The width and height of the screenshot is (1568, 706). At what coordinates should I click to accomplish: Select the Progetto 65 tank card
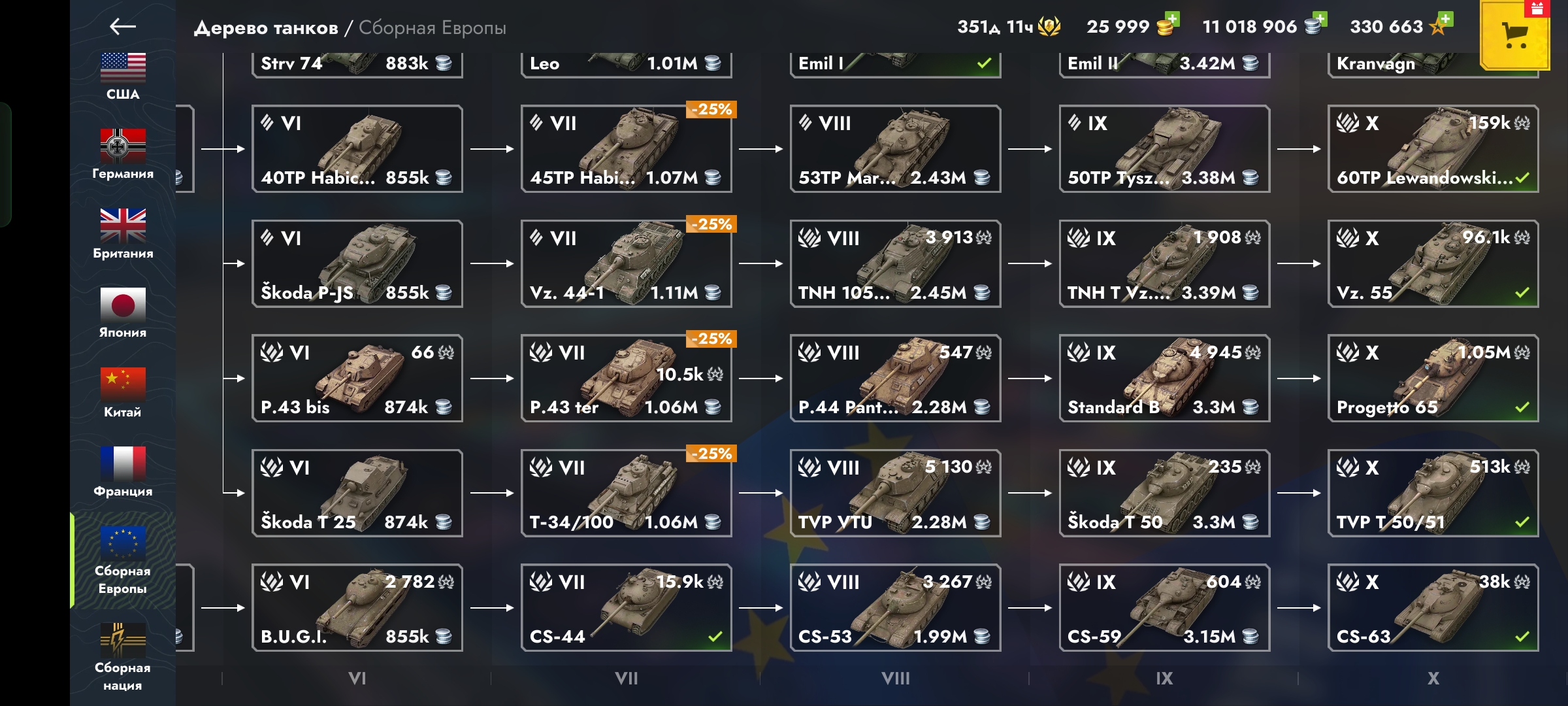[x=1433, y=378]
